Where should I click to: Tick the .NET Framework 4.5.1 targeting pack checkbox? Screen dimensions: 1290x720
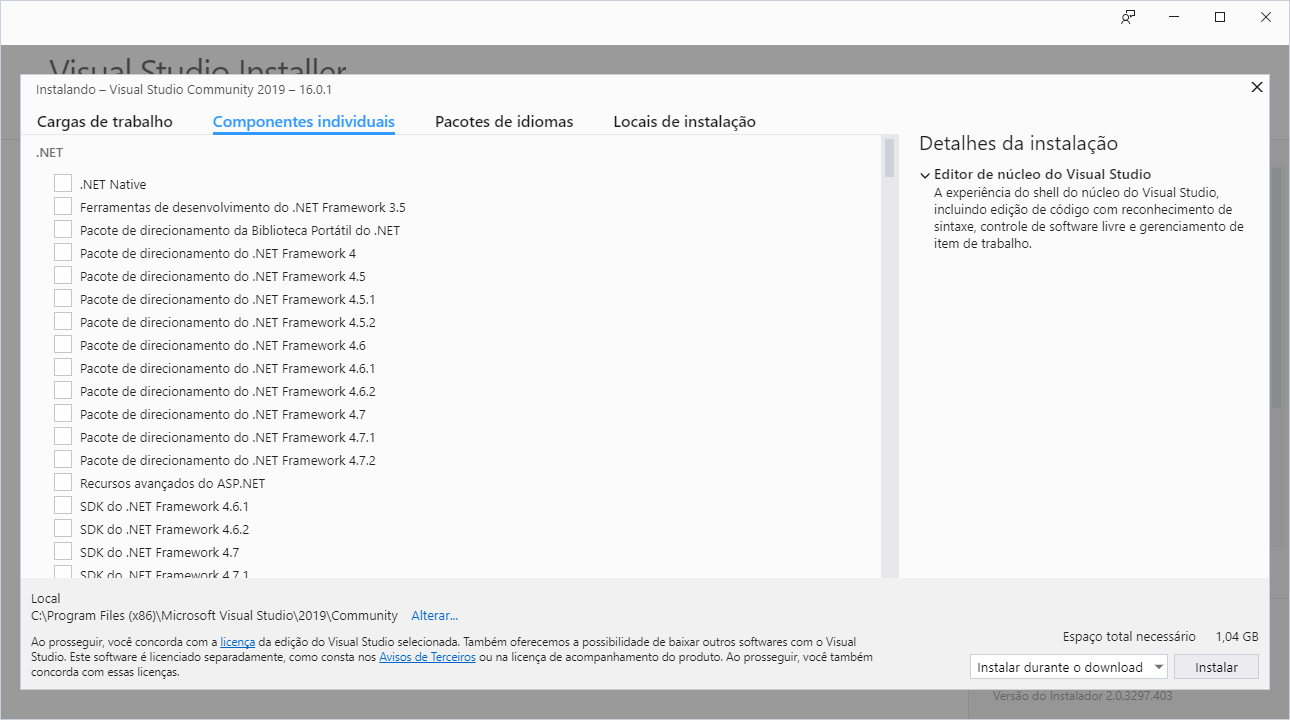[63, 298]
